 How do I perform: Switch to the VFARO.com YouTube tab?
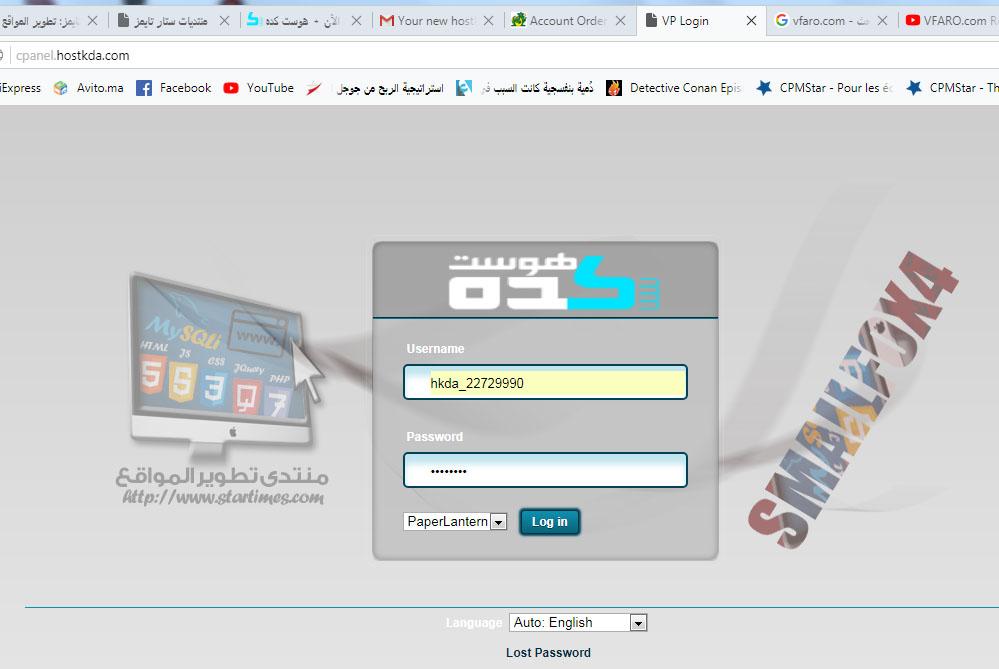951,20
